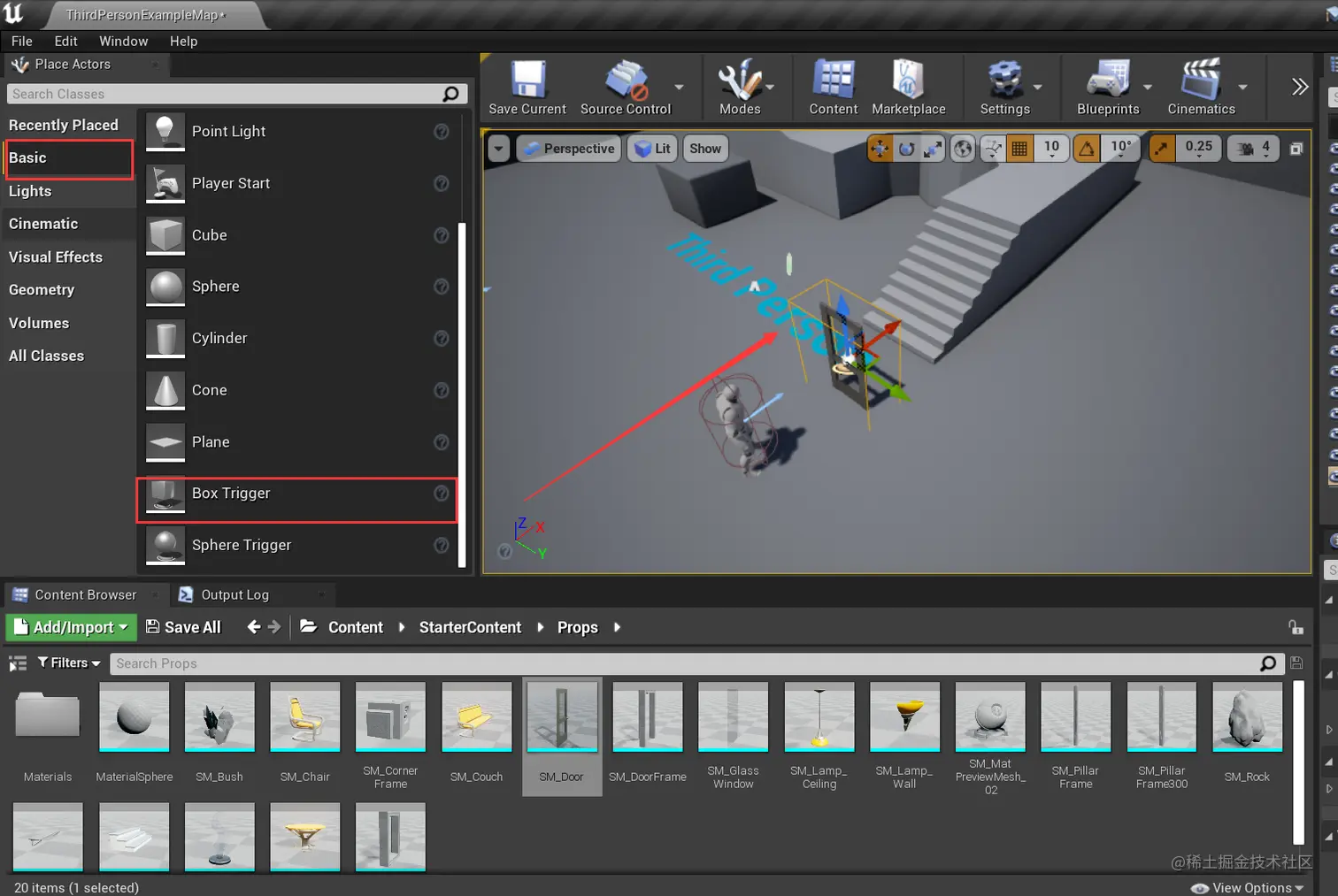Click the save search icon beside Search Props
This screenshot has width=1338, height=896.
click(1296, 663)
